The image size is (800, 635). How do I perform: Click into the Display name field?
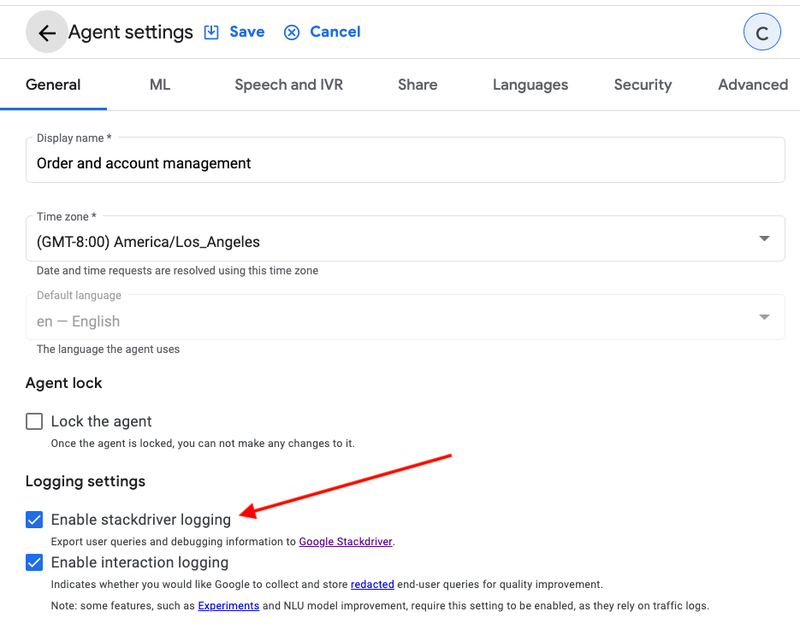[x=405, y=160]
